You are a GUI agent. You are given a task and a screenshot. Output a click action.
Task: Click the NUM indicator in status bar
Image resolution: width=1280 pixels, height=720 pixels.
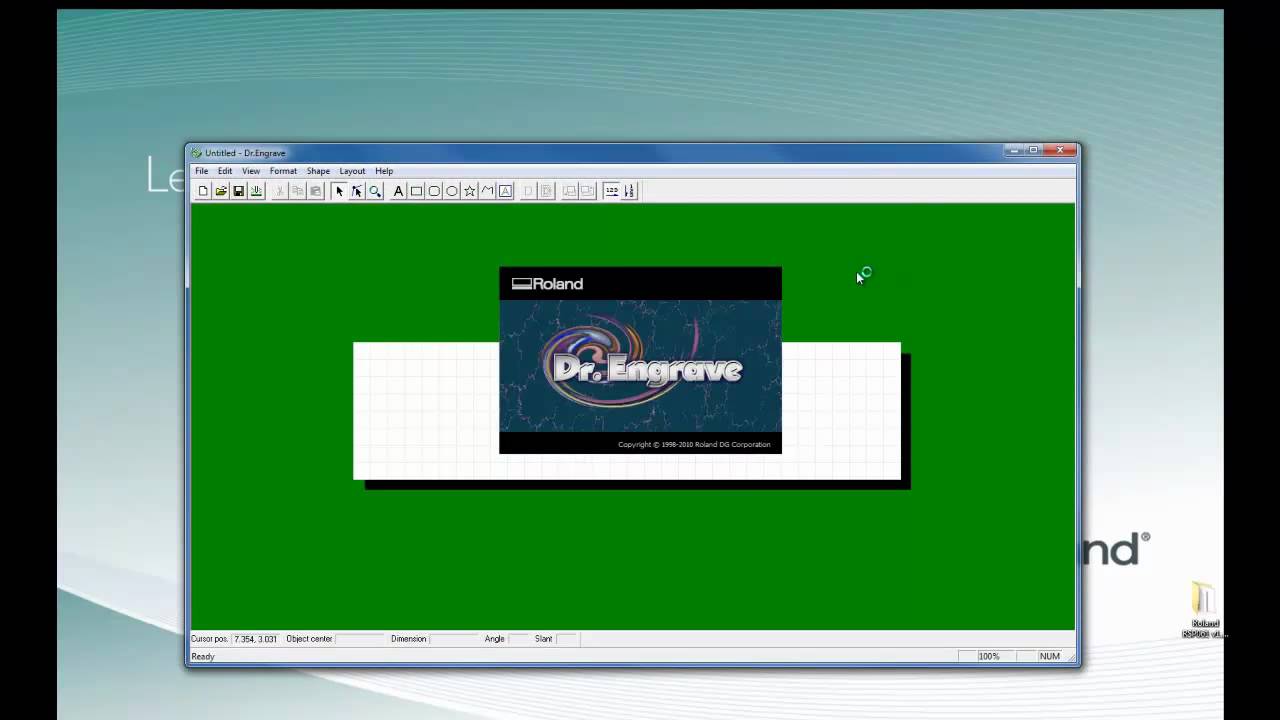point(1049,656)
